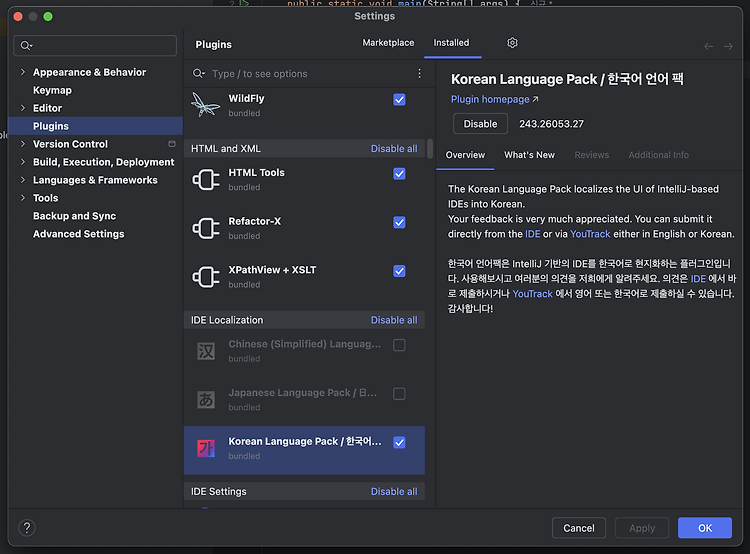Click Disable all for HTML and XML
The height and width of the screenshot is (554, 750).
click(394, 148)
